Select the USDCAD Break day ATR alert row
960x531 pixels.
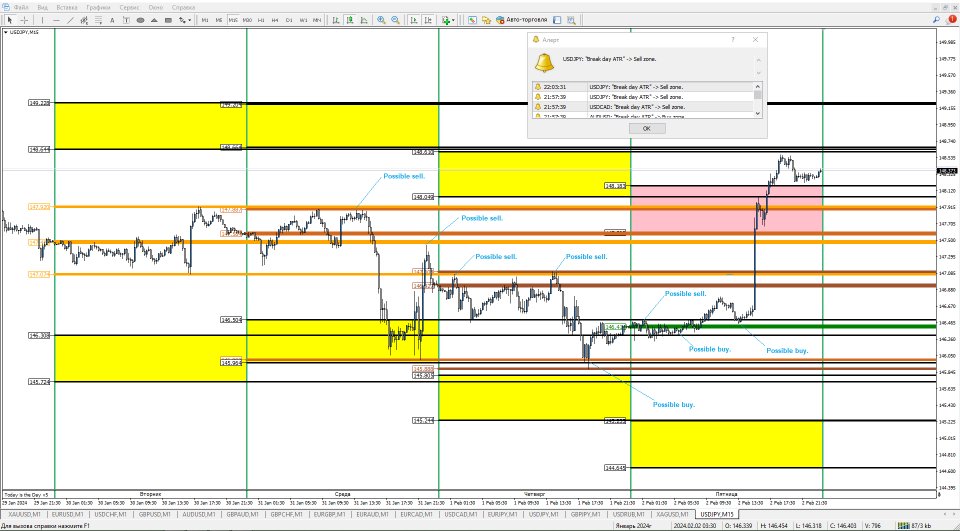coord(643,107)
